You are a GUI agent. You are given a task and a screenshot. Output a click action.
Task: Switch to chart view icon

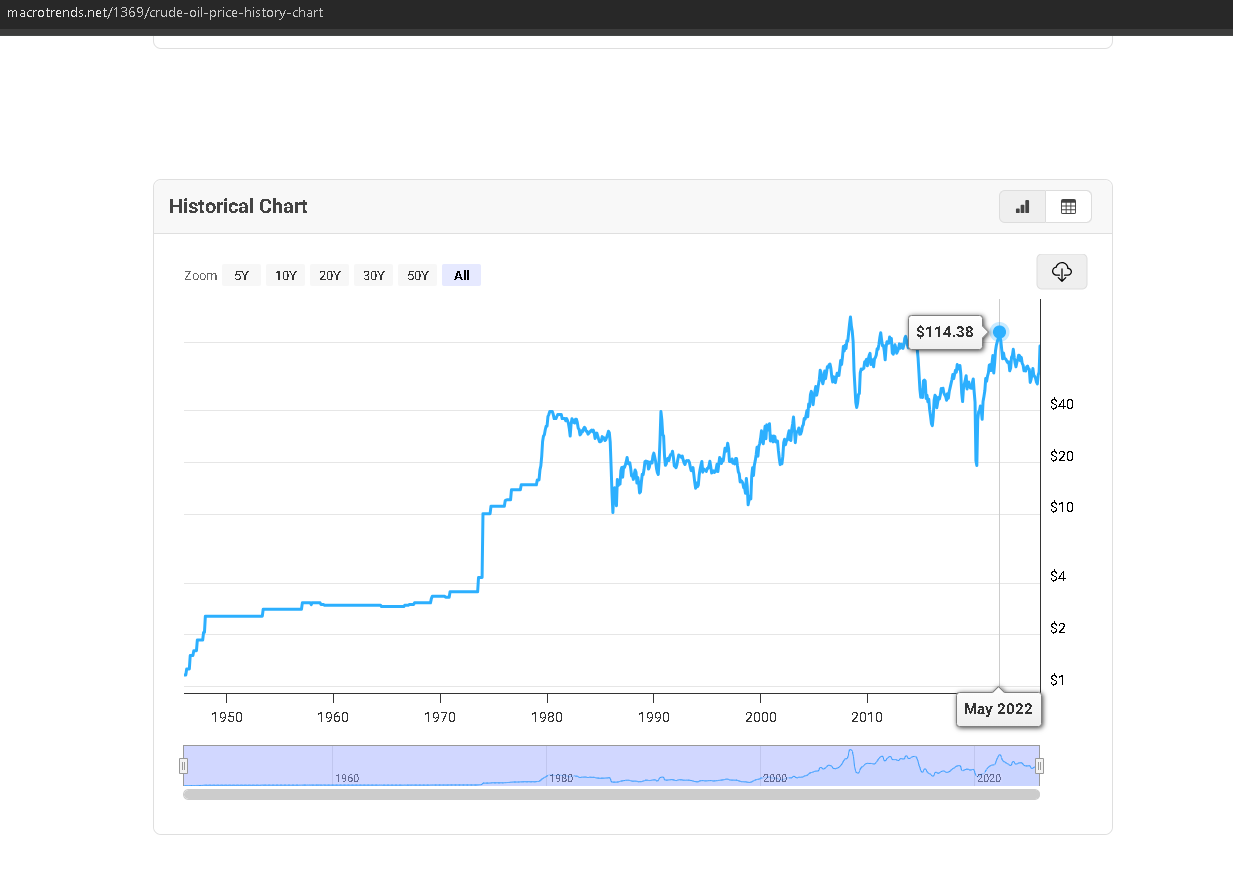click(x=1022, y=207)
